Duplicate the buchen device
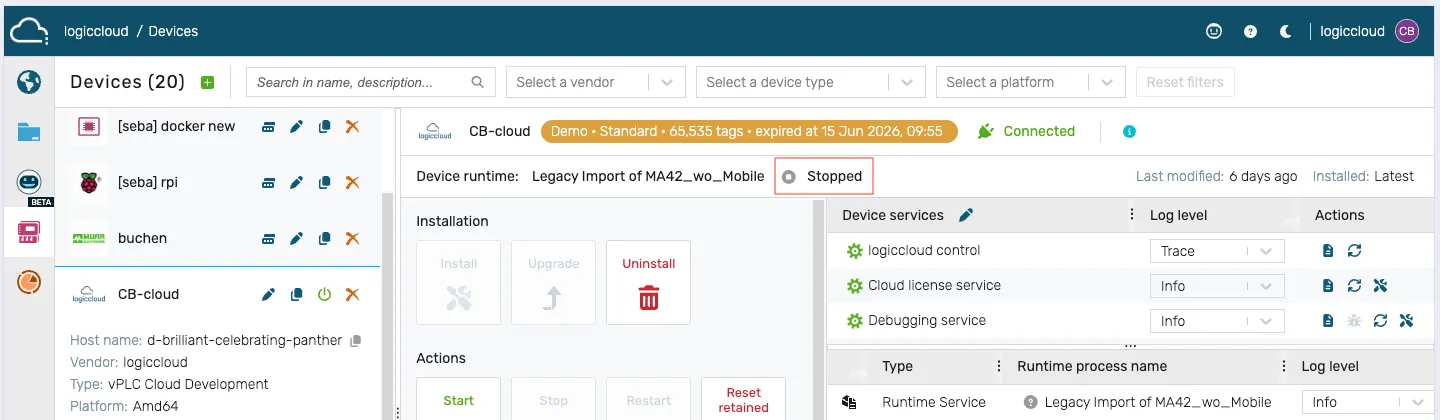The width and height of the screenshot is (1440, 420). [x=324, y=239]
